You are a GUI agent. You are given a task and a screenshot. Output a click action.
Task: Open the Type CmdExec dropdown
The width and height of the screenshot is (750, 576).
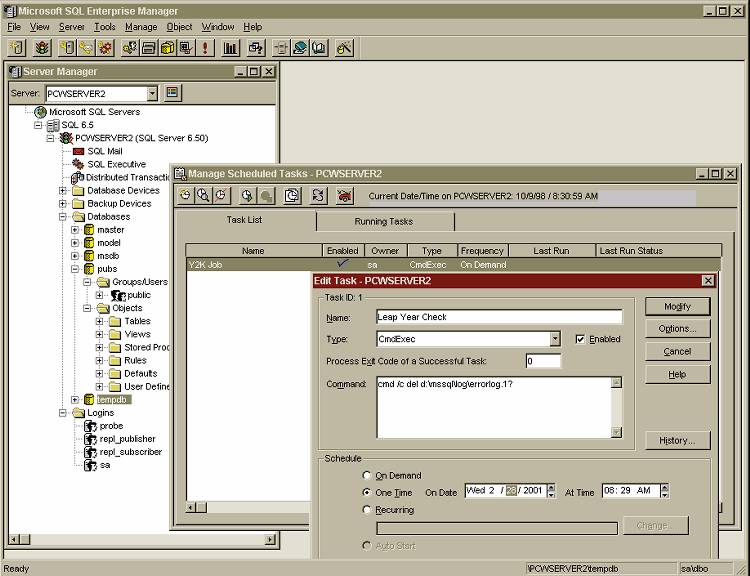(x=555, y=339)
